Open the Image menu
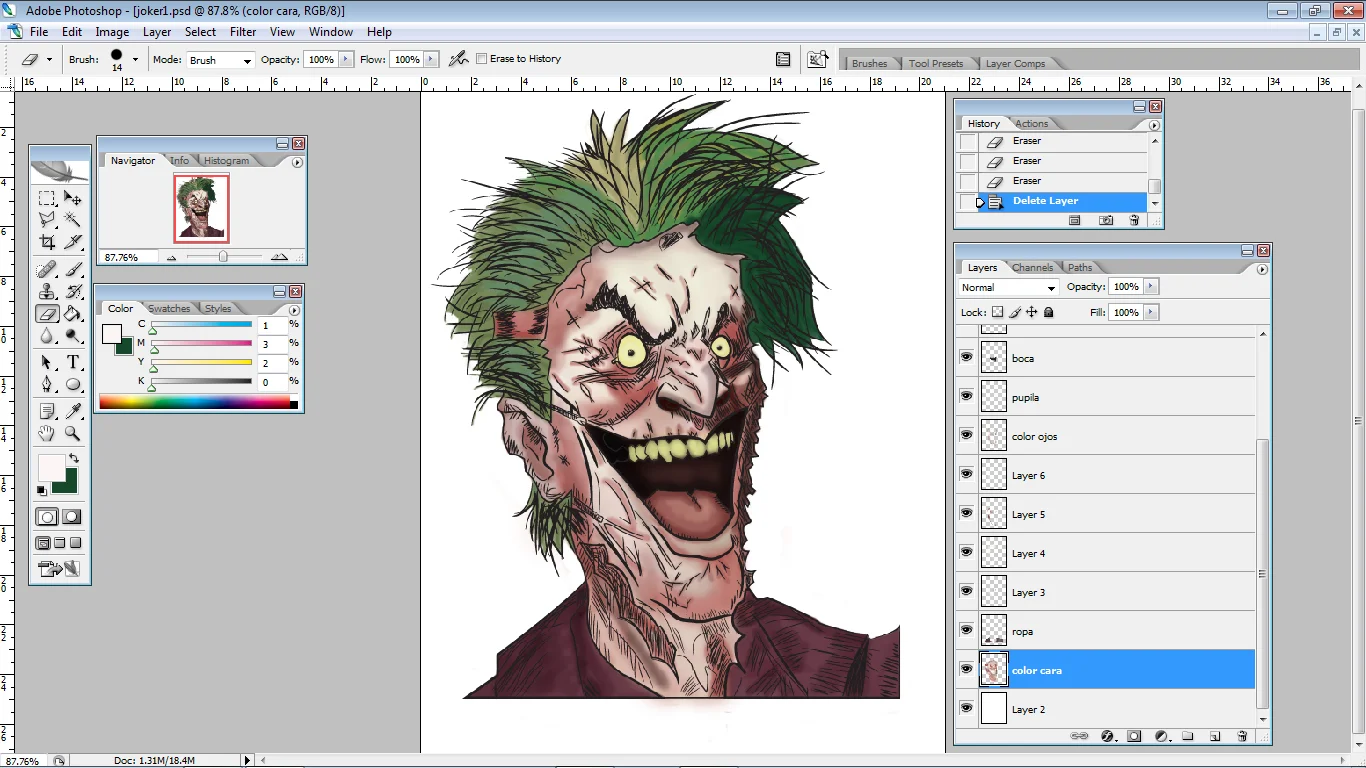 (112, 32)
